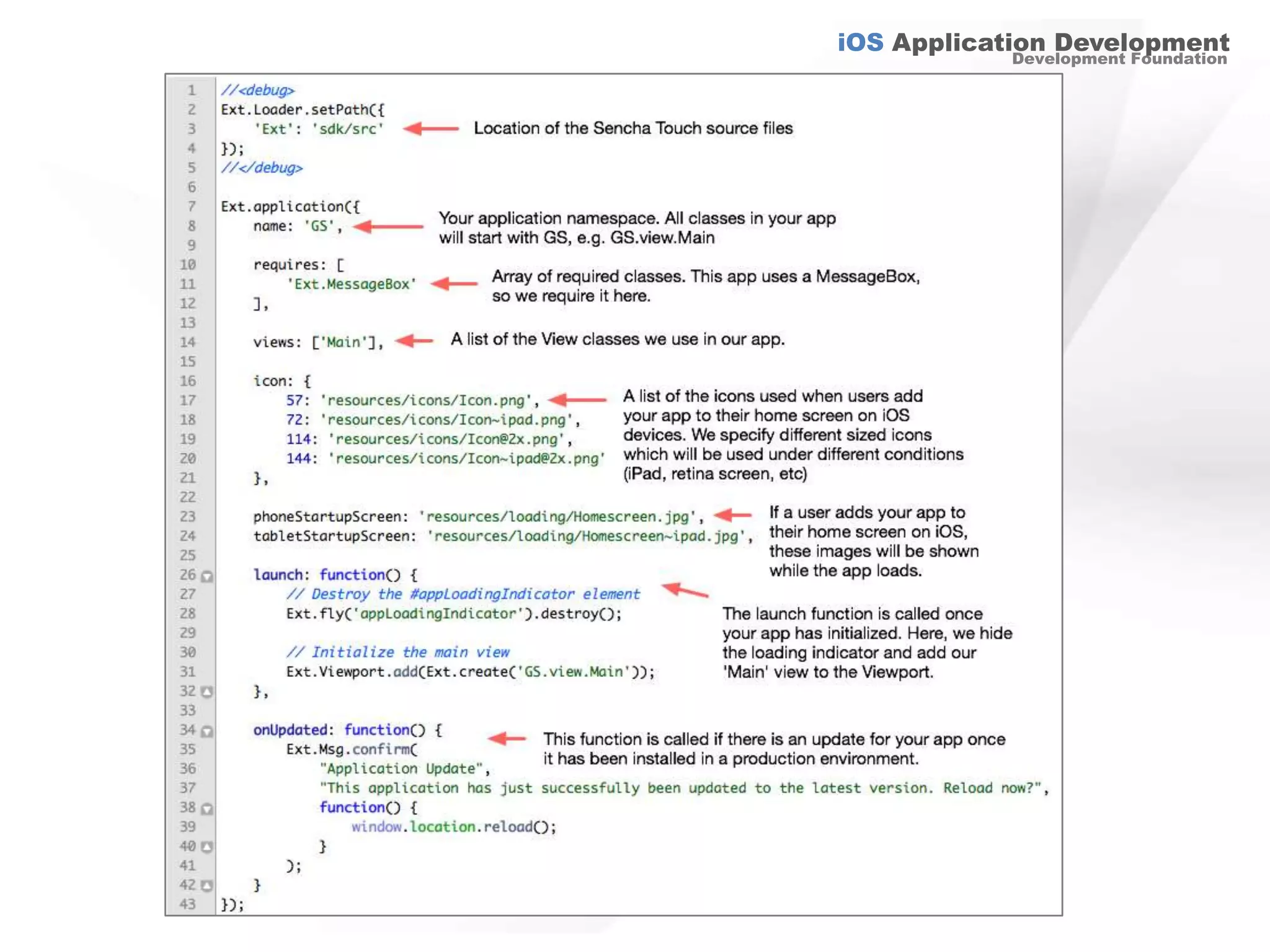Click the "Application Update" string
The image size is (1270, 952).
pos(401,769)
